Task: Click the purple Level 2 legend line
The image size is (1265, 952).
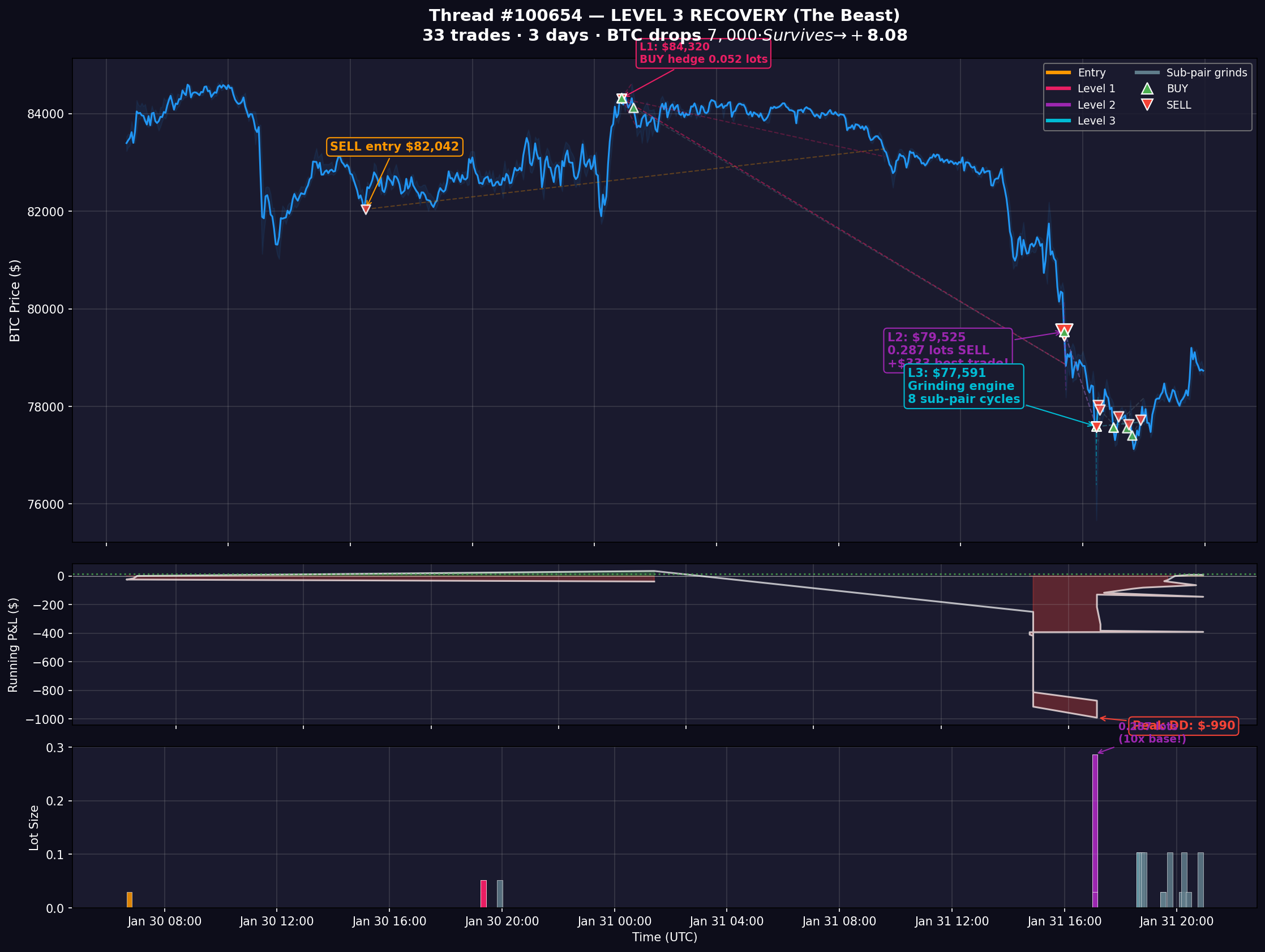Action: (x=1058, y=105)
